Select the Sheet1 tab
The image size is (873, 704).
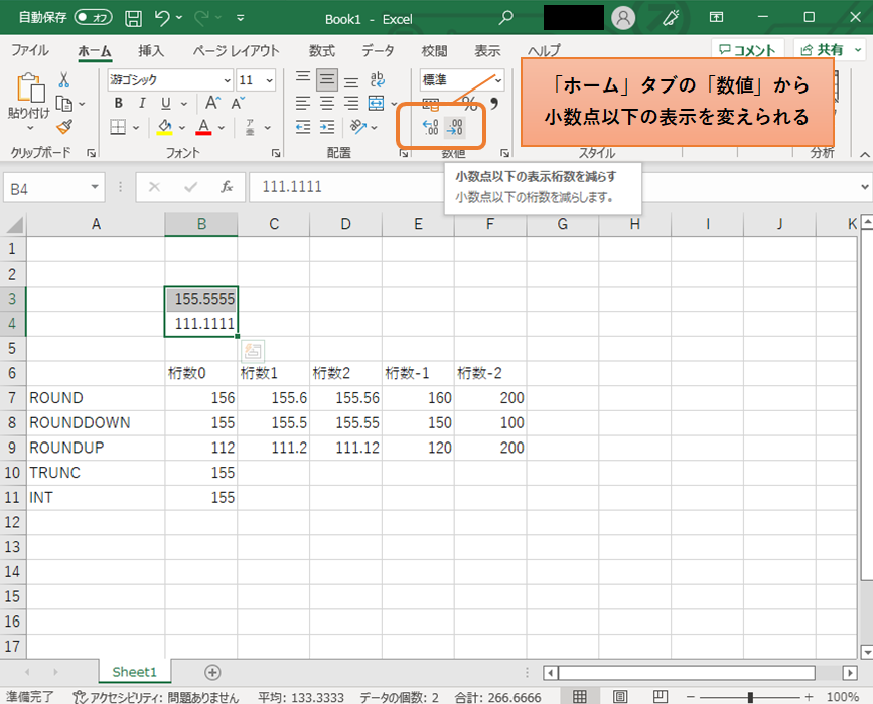[x=135, y=672]
